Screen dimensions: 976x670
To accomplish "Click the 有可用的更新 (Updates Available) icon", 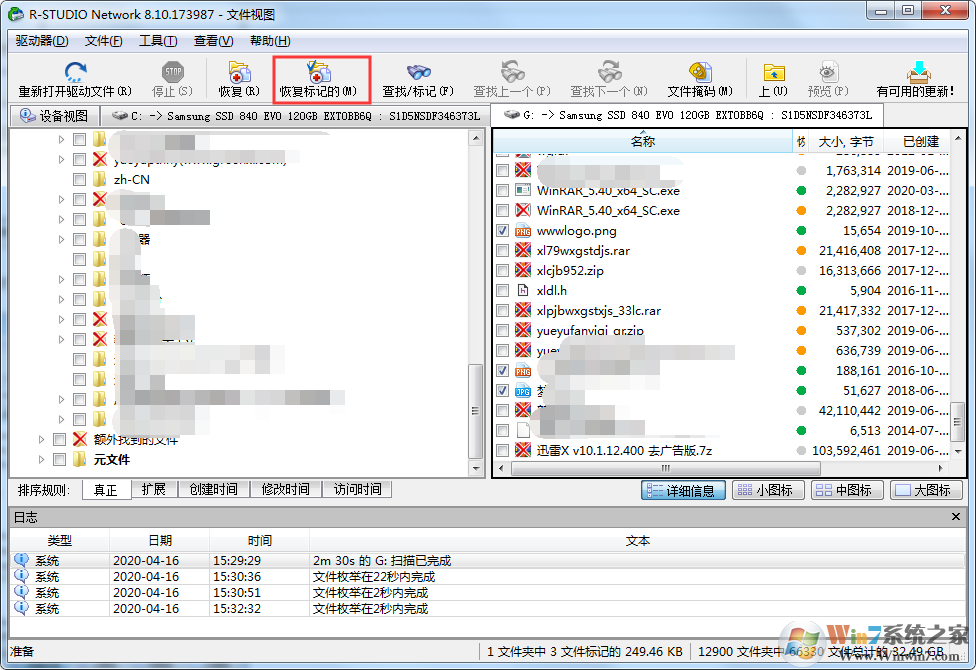I will point(918,78).
